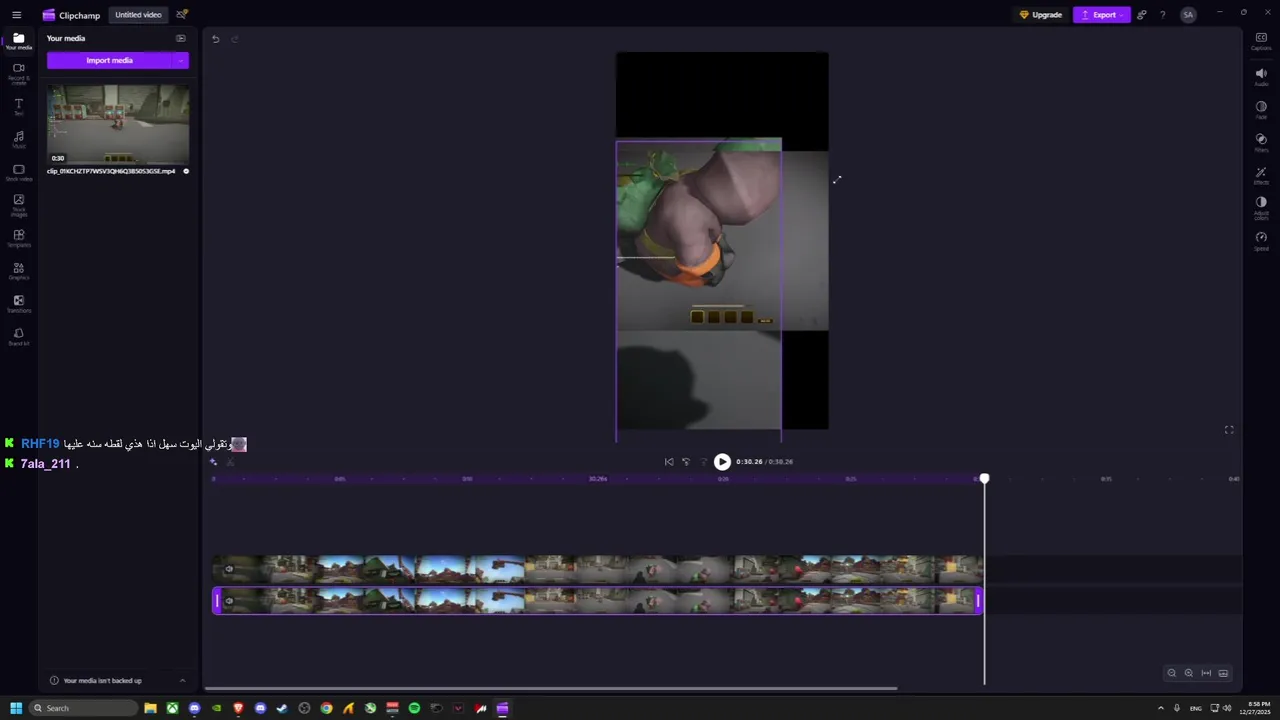The width and height of the screenshot is (1280, 720).
Task: Click the play button
Action: click(722, 462)
